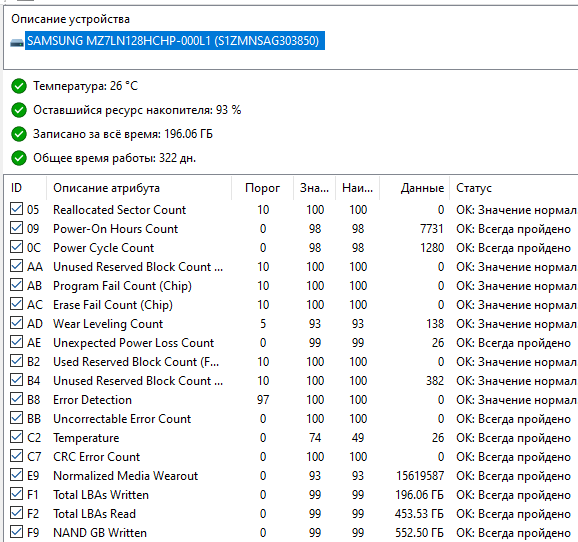Uncheck the 05 Reallocated Sector Count checkbox
578x542 pixels.
16,209
